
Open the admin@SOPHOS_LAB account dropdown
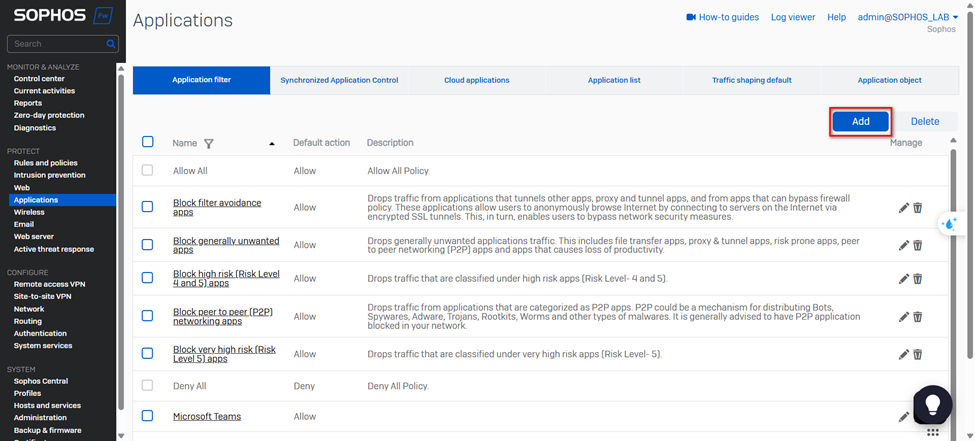(907, 17)
